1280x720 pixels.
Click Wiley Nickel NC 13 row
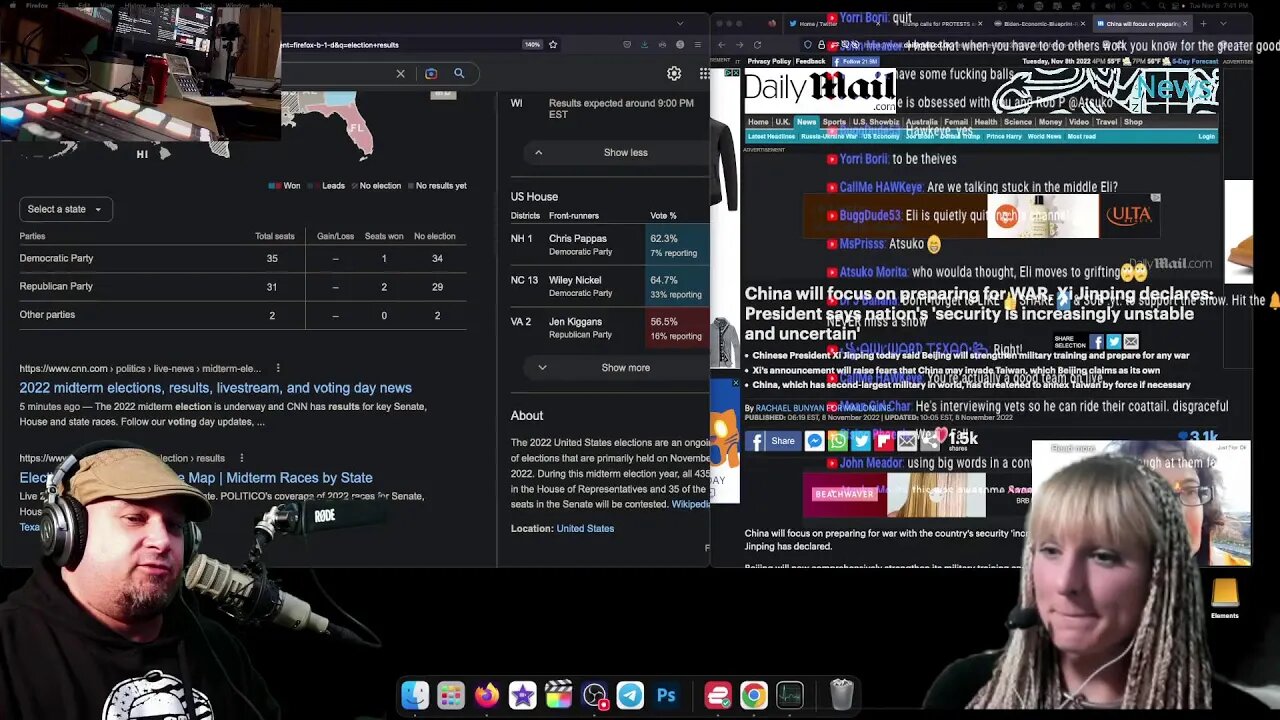coord(610,286)
